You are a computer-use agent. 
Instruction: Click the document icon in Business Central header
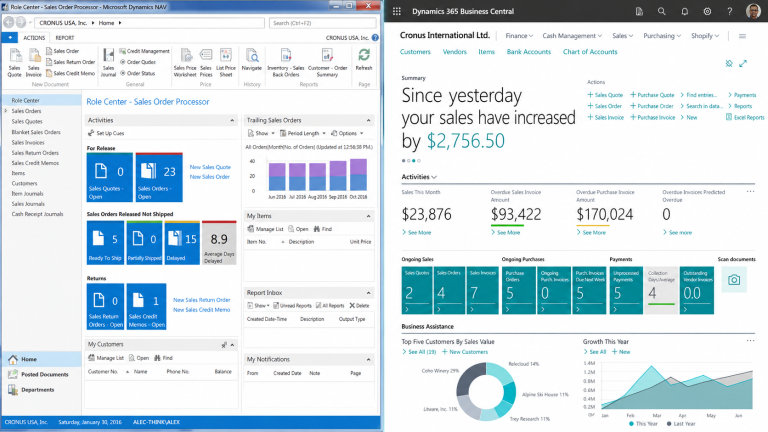tap(639, 11)
